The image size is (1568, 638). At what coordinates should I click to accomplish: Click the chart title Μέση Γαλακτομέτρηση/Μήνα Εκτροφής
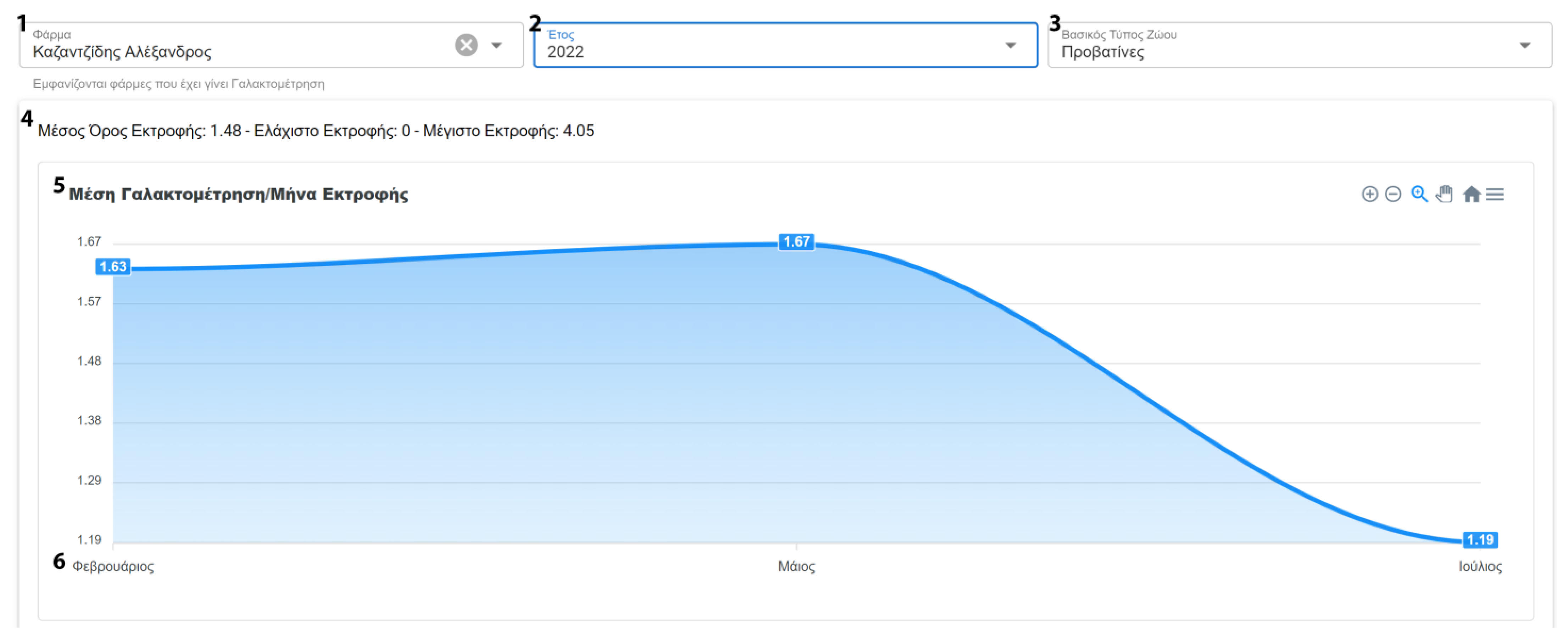pos(238,194)
